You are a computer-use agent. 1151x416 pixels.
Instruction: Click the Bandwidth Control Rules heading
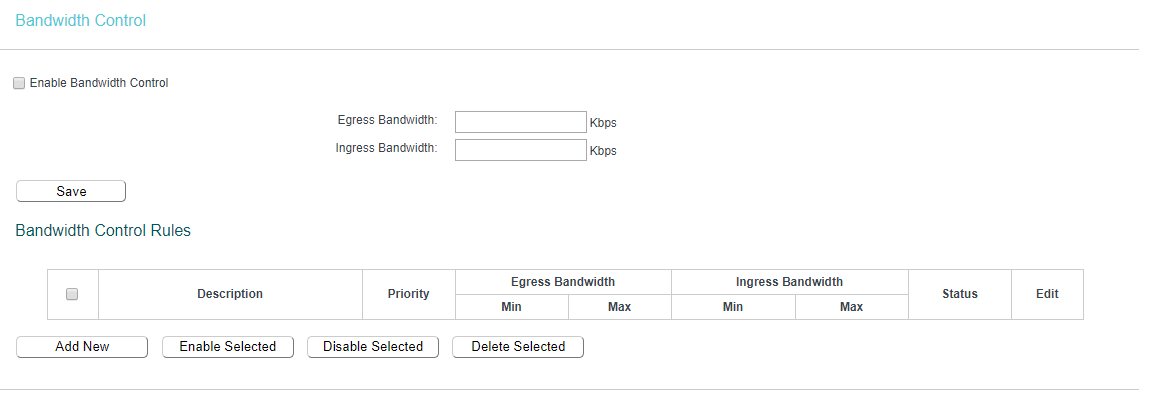pyautogui.click(x=103, y=231)
